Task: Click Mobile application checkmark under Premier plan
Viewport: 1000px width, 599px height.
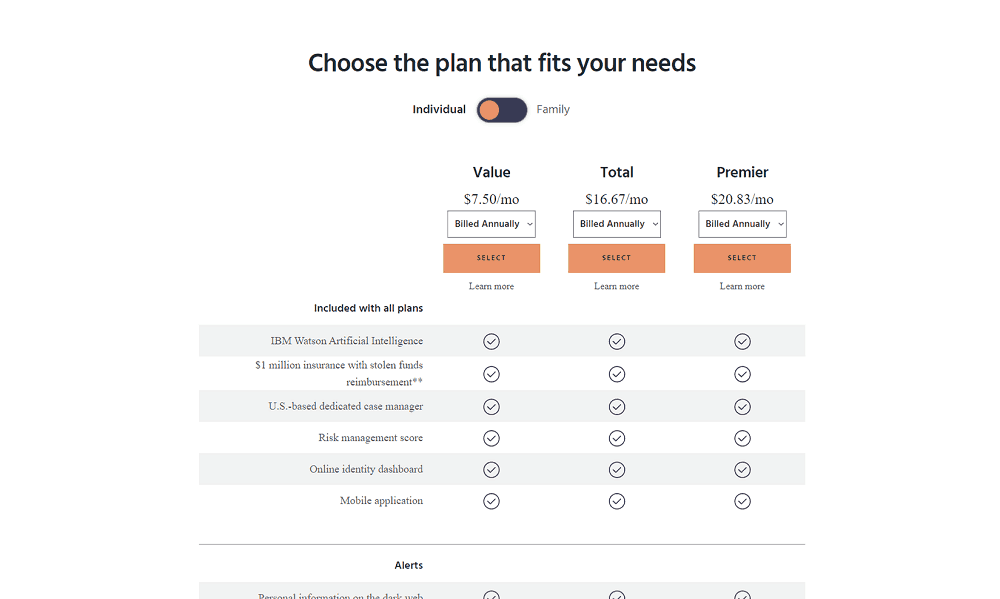Action: (742, 501)
